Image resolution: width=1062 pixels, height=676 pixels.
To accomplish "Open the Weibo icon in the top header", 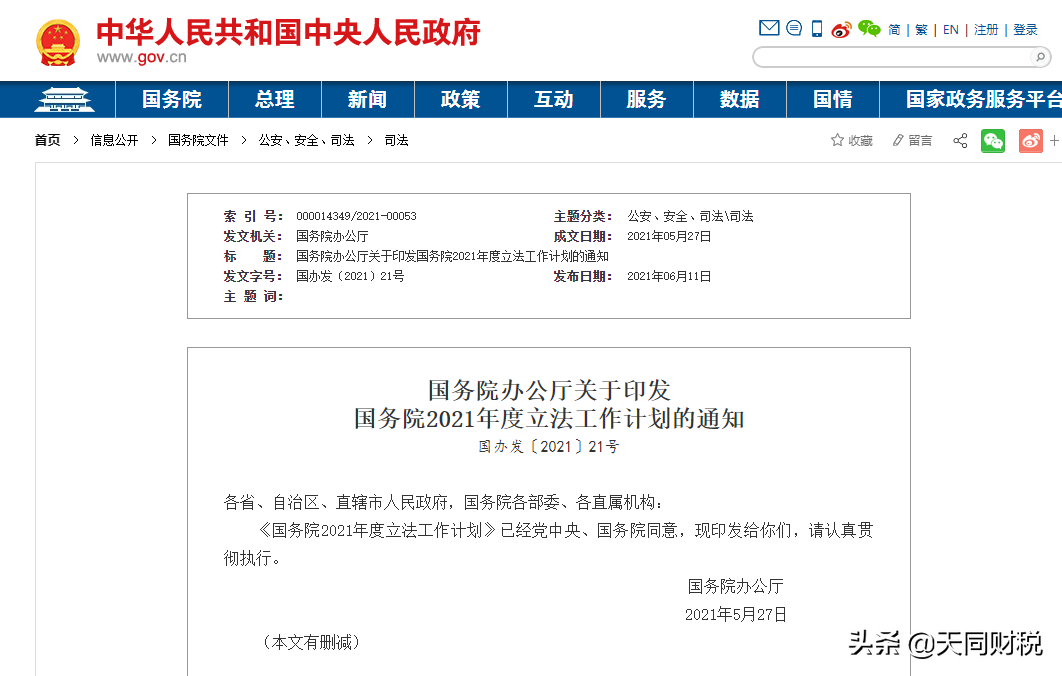I will [841, 29].
